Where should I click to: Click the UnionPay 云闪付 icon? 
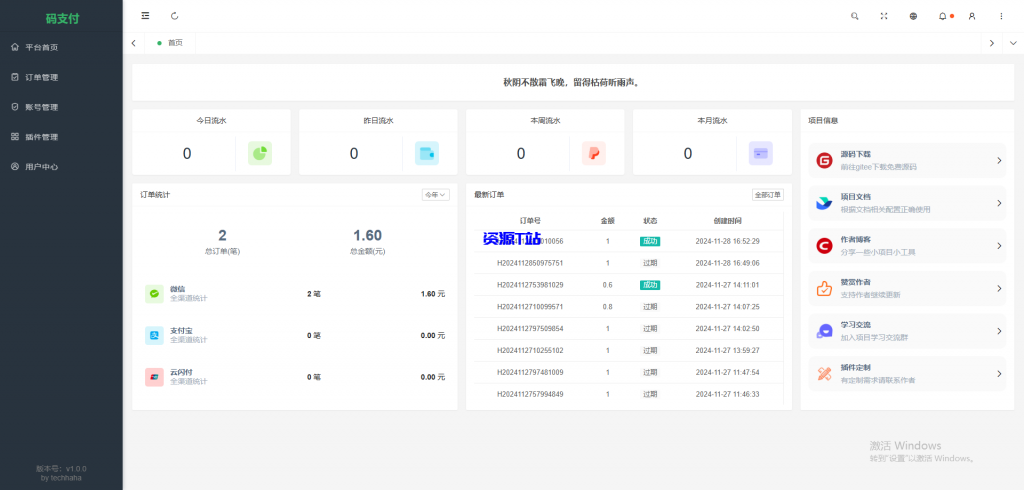tap(154, 377)
